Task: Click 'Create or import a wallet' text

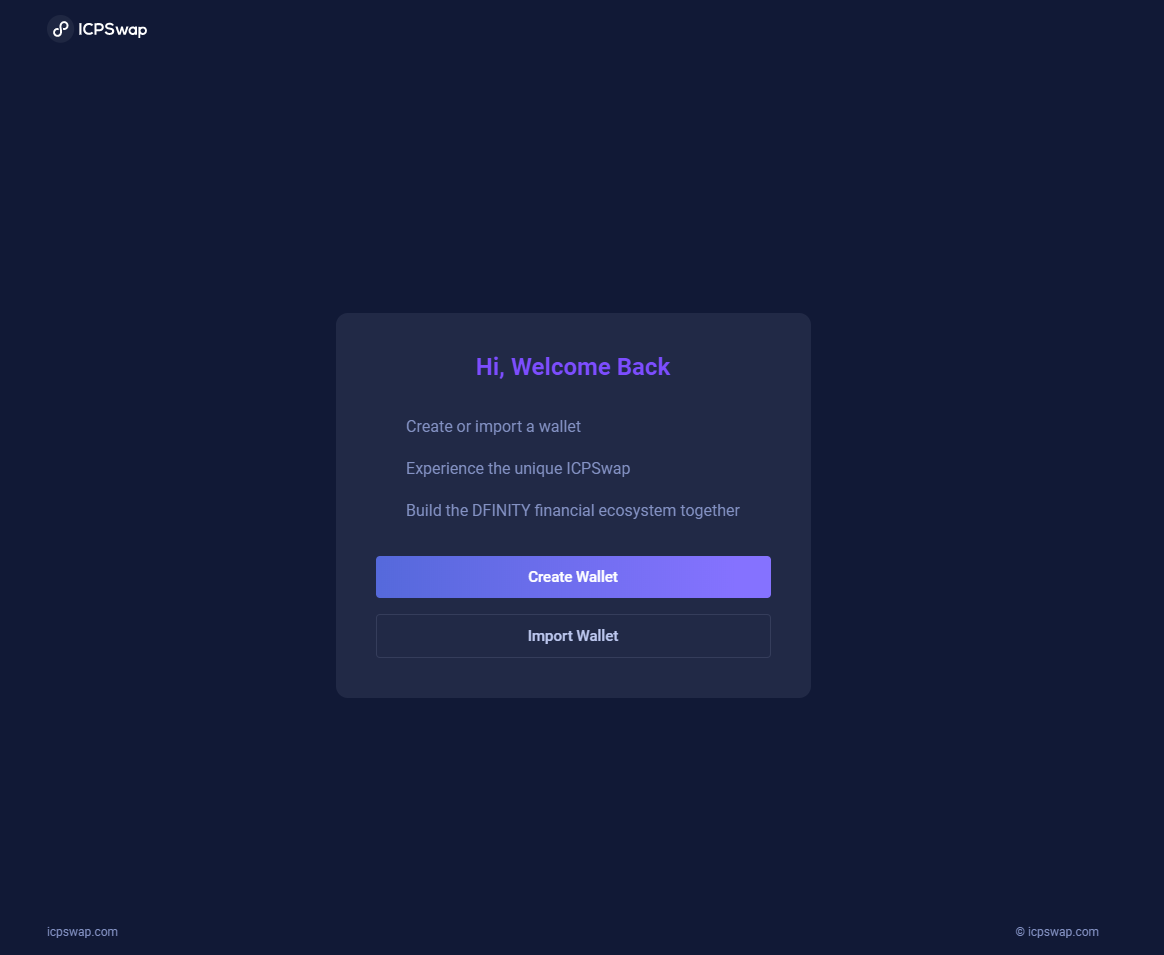Action: [x=493, y=426]
